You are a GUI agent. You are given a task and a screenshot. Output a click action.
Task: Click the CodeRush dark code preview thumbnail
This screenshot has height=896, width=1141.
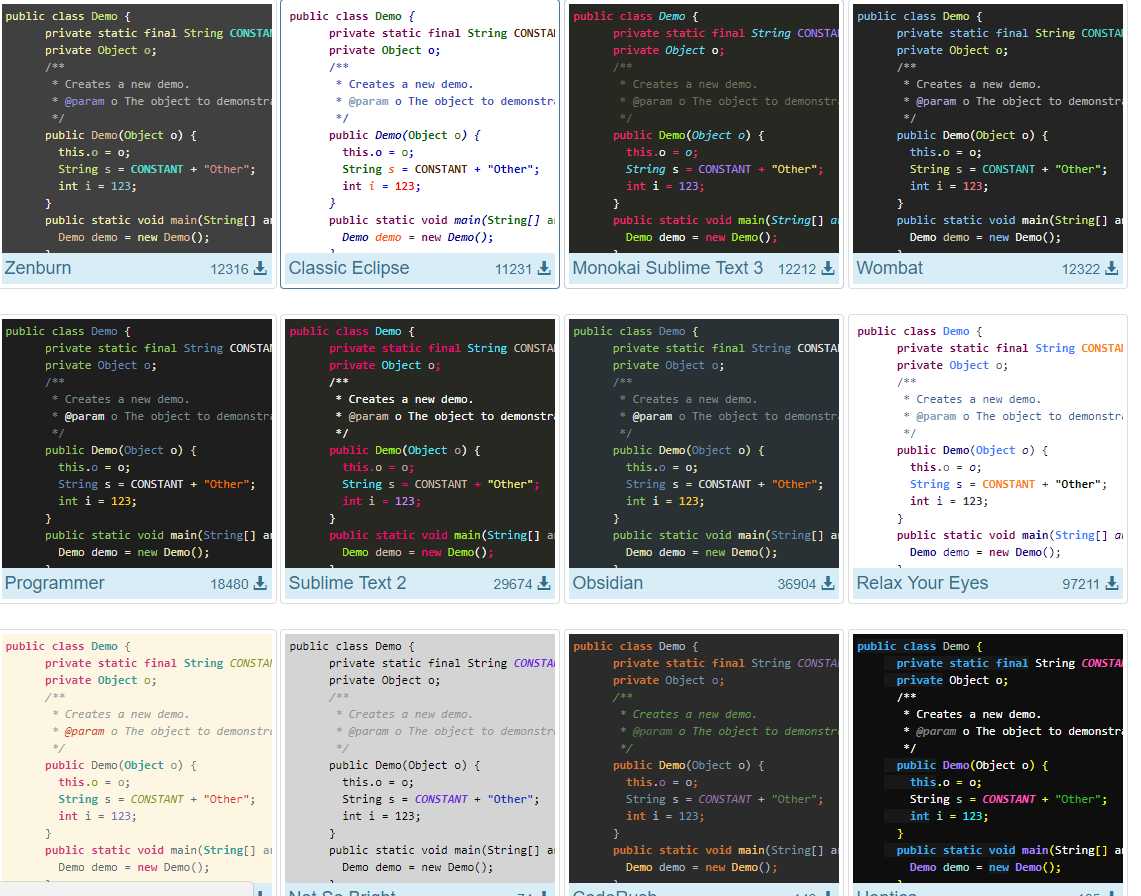coord(704,758)
